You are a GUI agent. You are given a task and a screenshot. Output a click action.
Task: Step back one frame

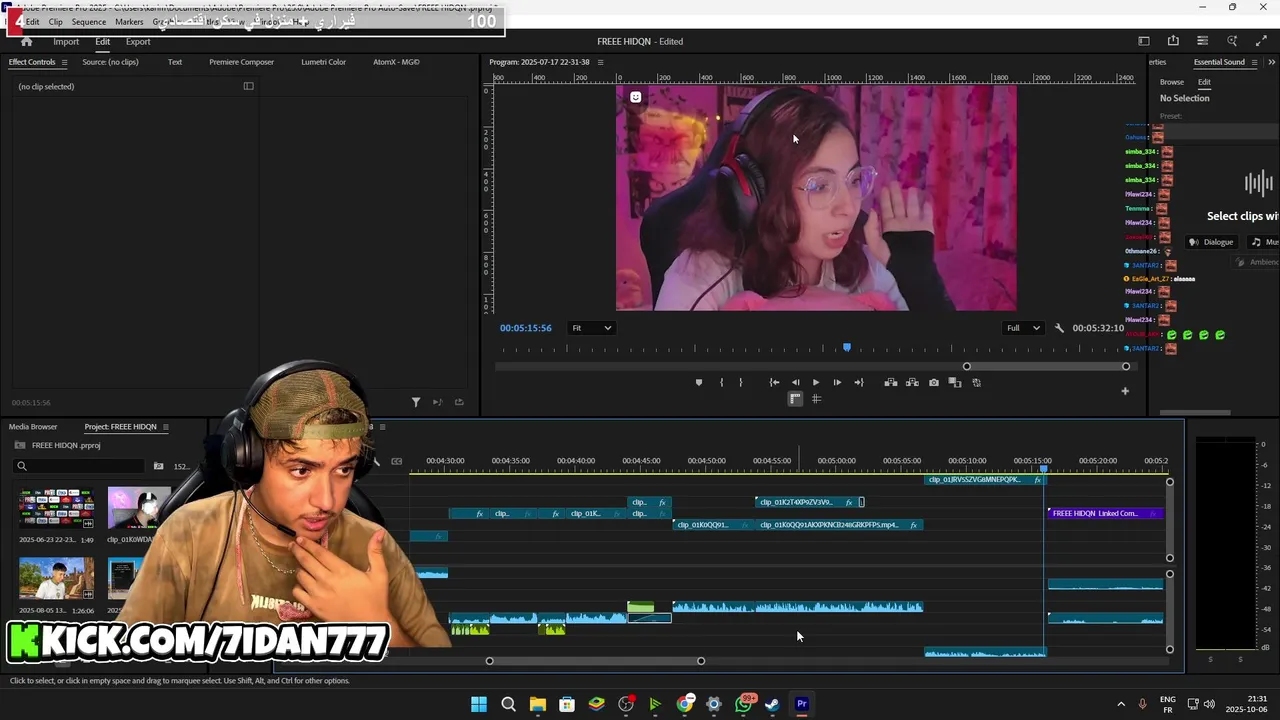[x=795, y=382]
